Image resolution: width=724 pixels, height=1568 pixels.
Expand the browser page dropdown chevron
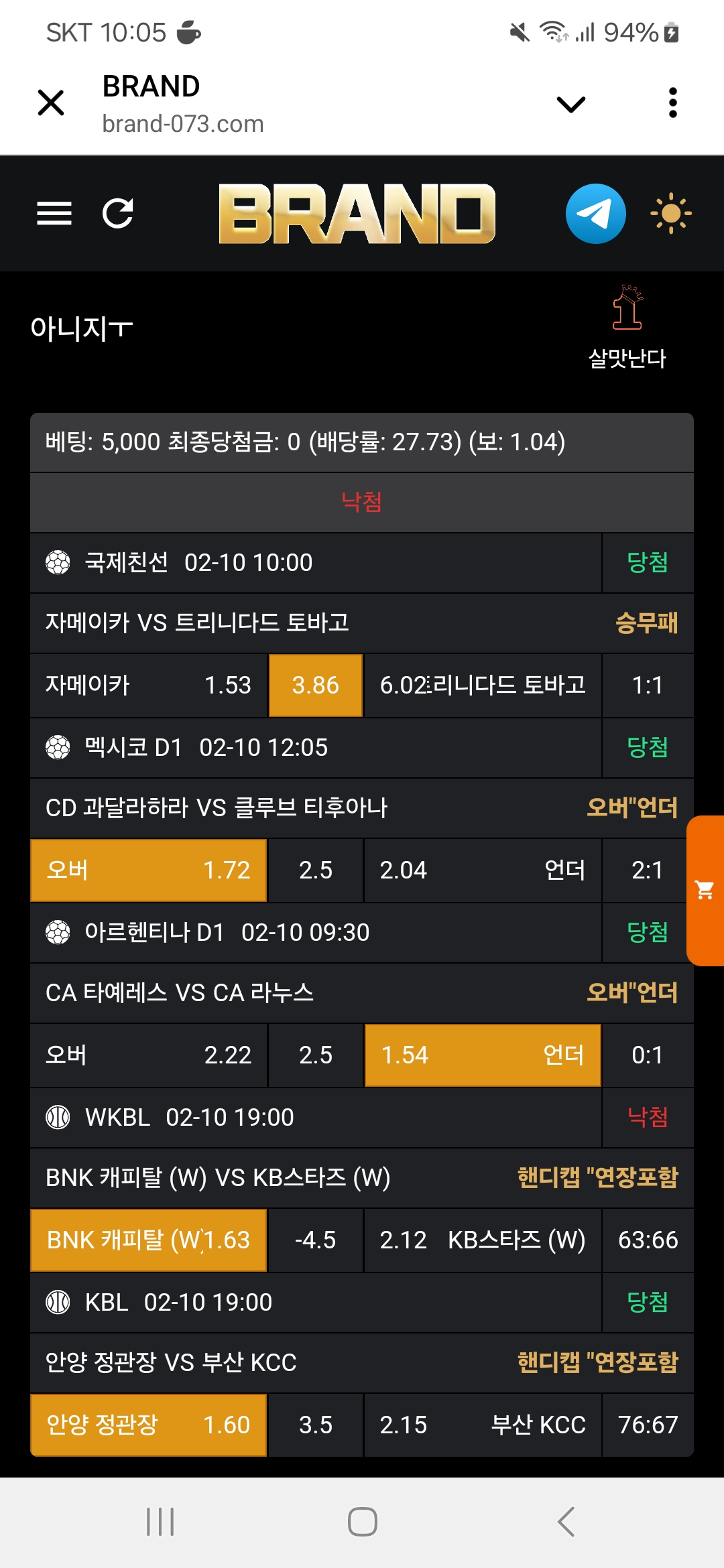[x=571, y=104]
